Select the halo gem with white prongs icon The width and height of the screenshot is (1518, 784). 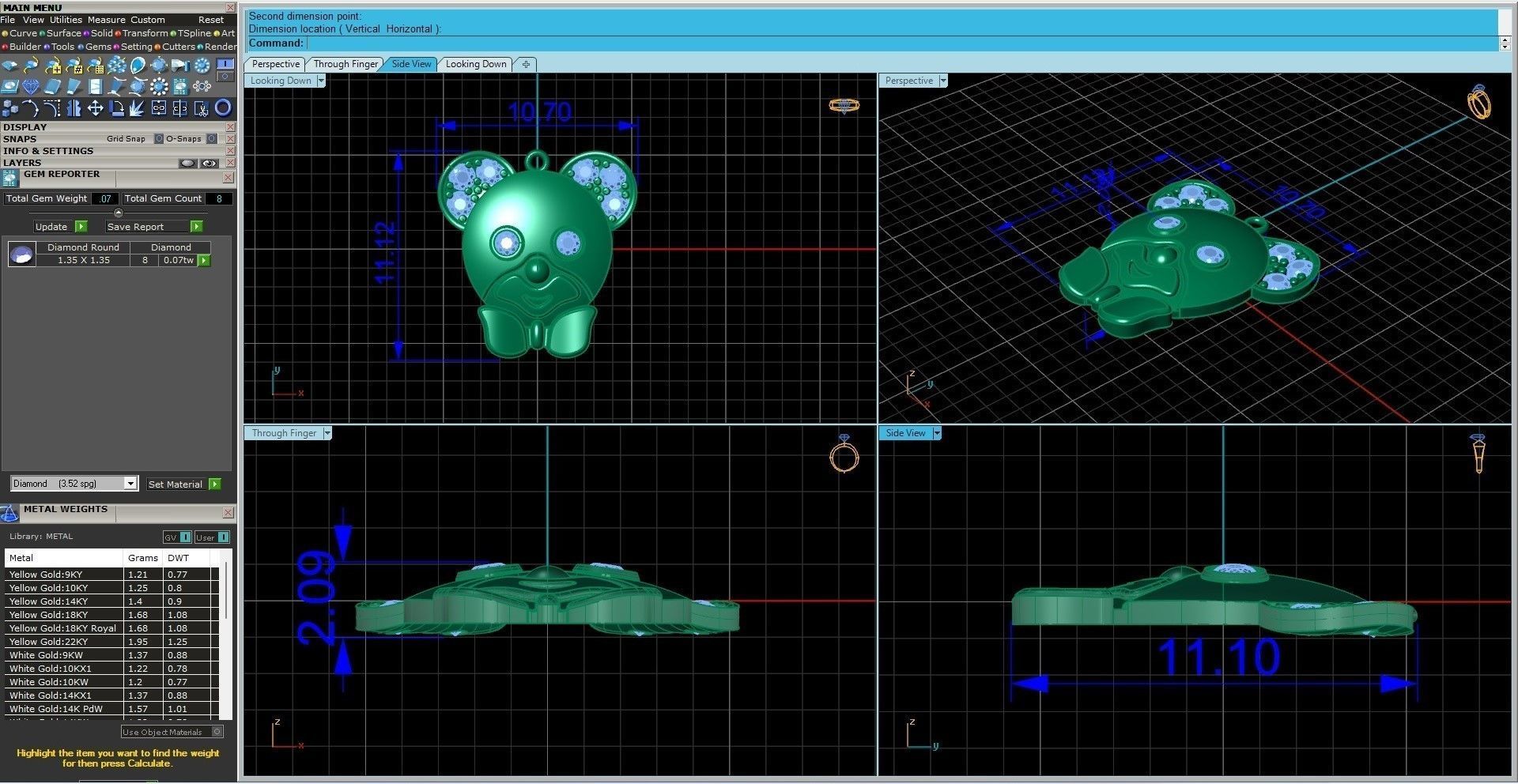click(159, 86)
